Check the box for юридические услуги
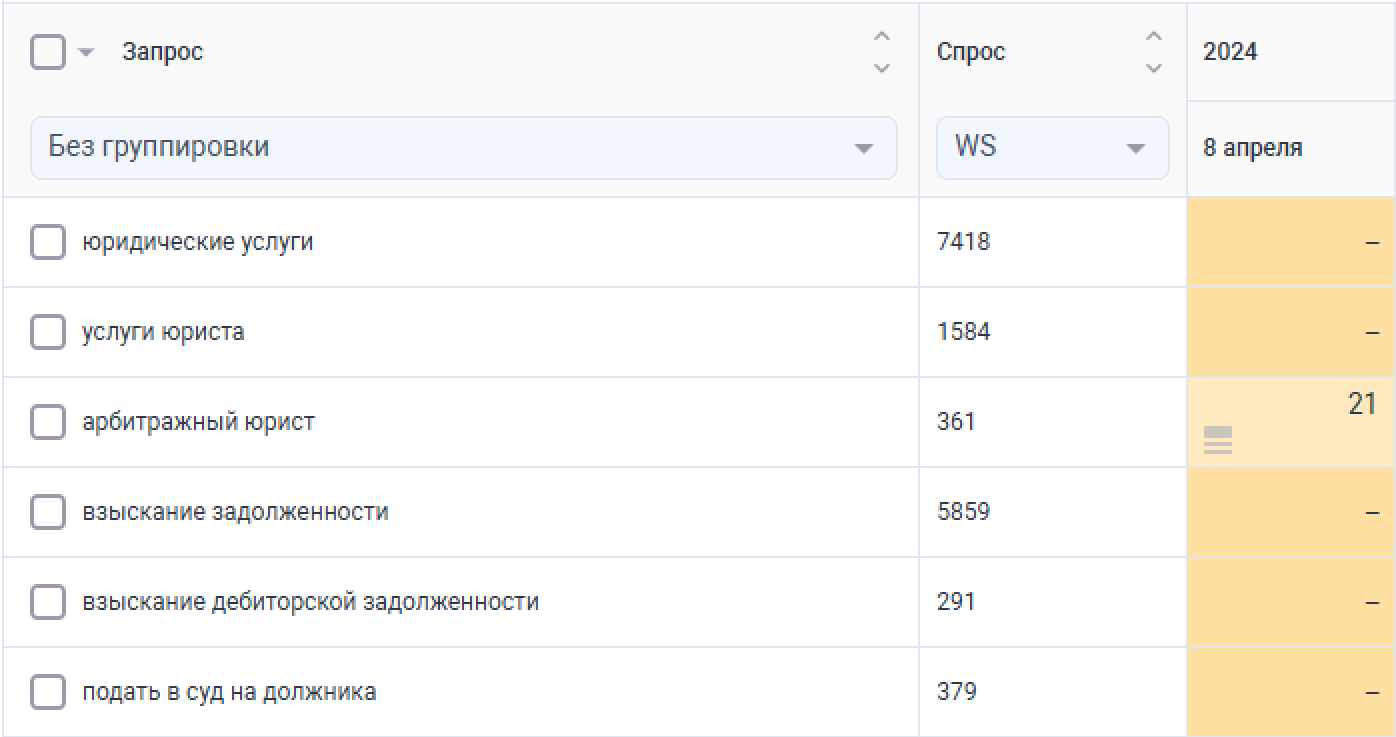Image resolution: width=1396 pixels, height=737 pixels. 48,242
